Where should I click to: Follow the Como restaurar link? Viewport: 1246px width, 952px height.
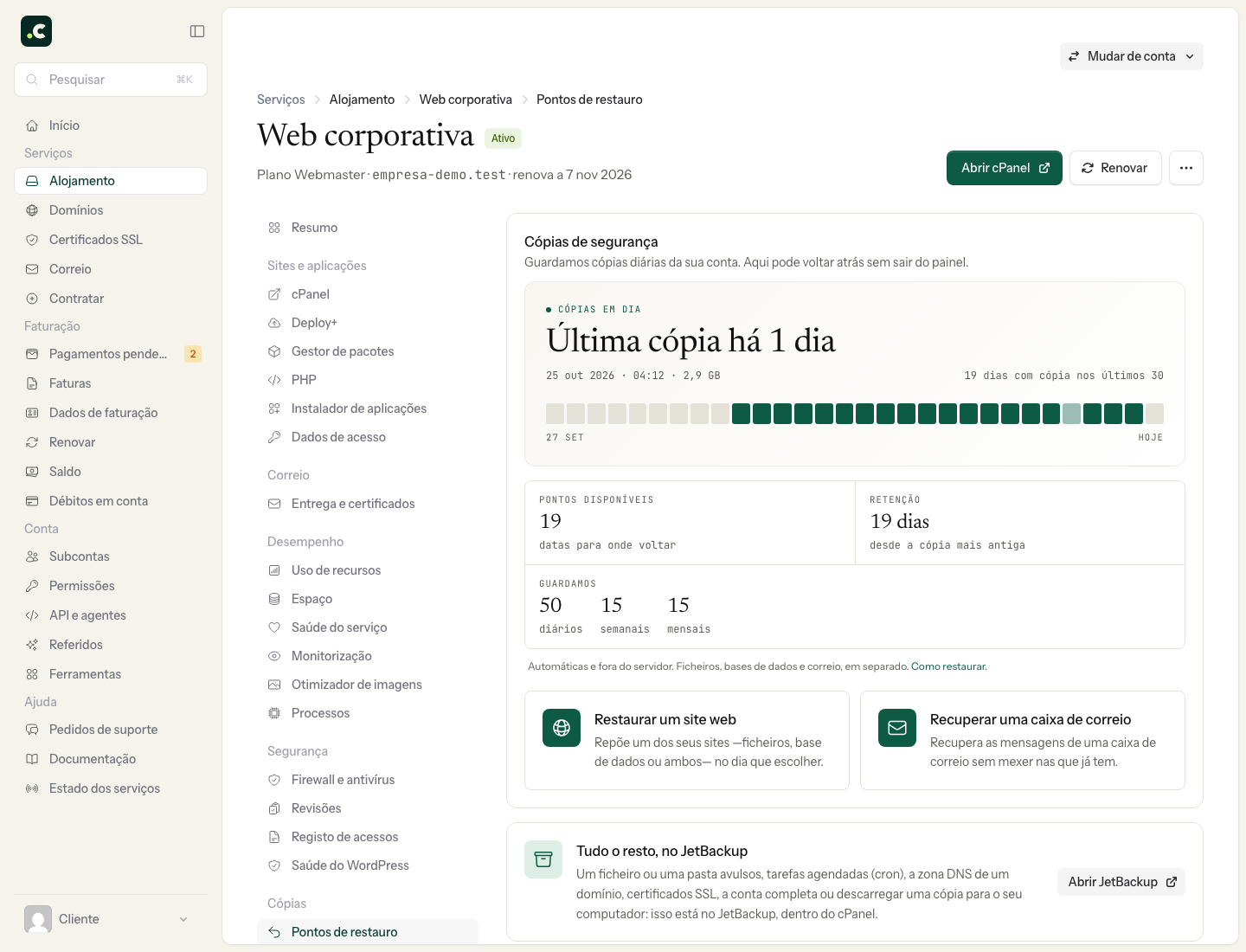(x=948, y=666)
